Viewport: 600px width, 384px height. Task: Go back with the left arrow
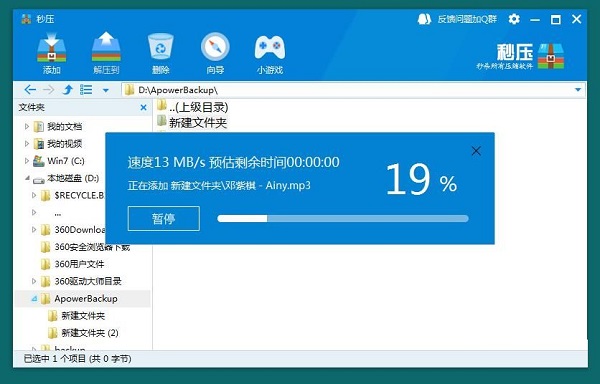click(30, 90)
